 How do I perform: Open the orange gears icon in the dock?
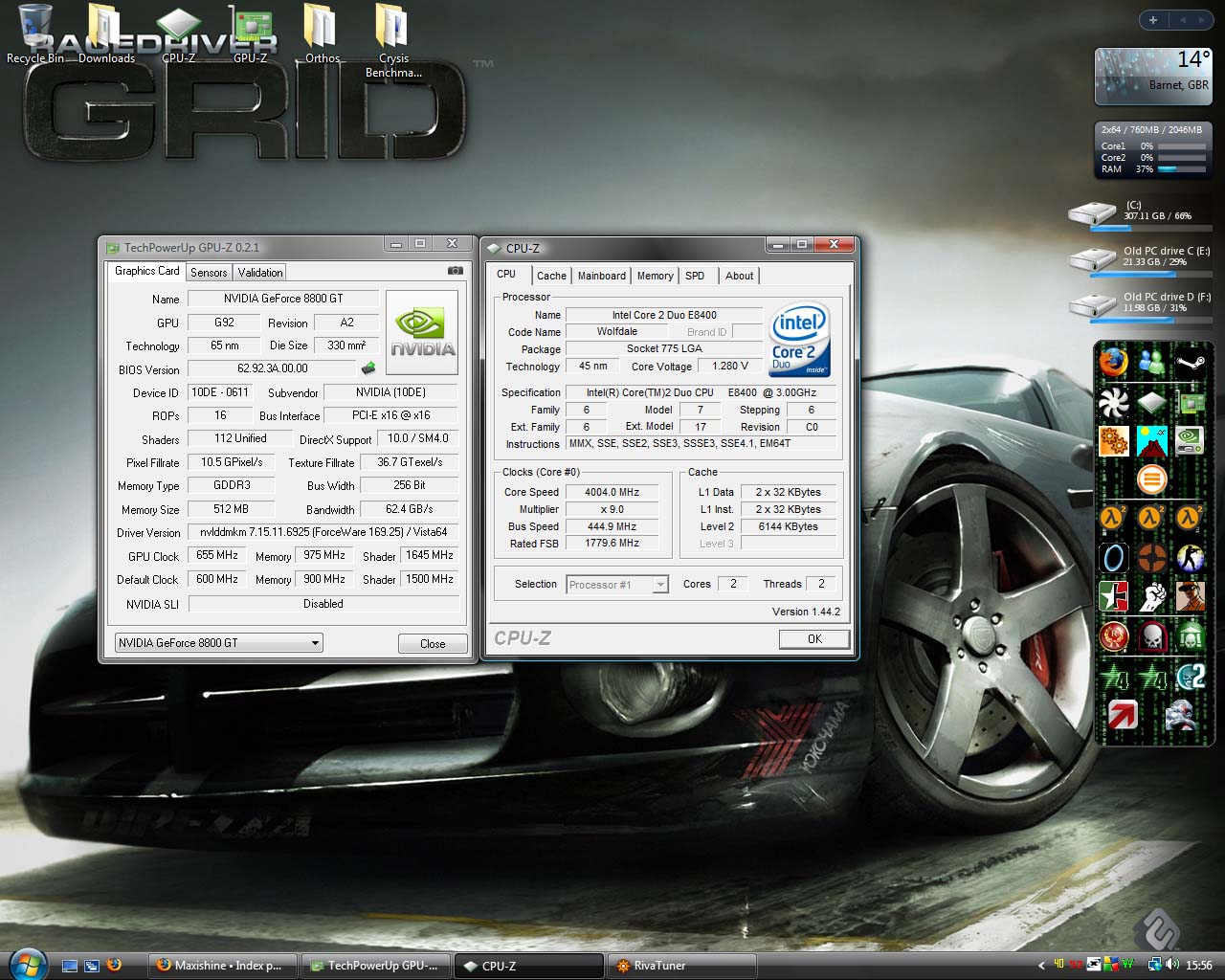pyautogui.click(x=1113, y=441)
